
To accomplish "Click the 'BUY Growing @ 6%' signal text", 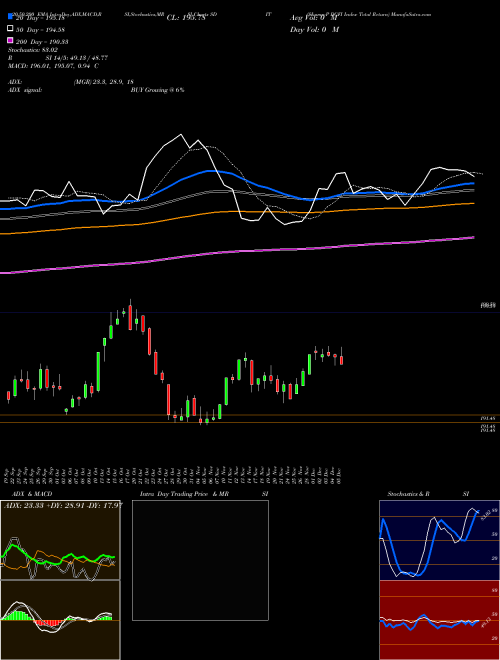I will pyautogui.click(x=157, y=90).
